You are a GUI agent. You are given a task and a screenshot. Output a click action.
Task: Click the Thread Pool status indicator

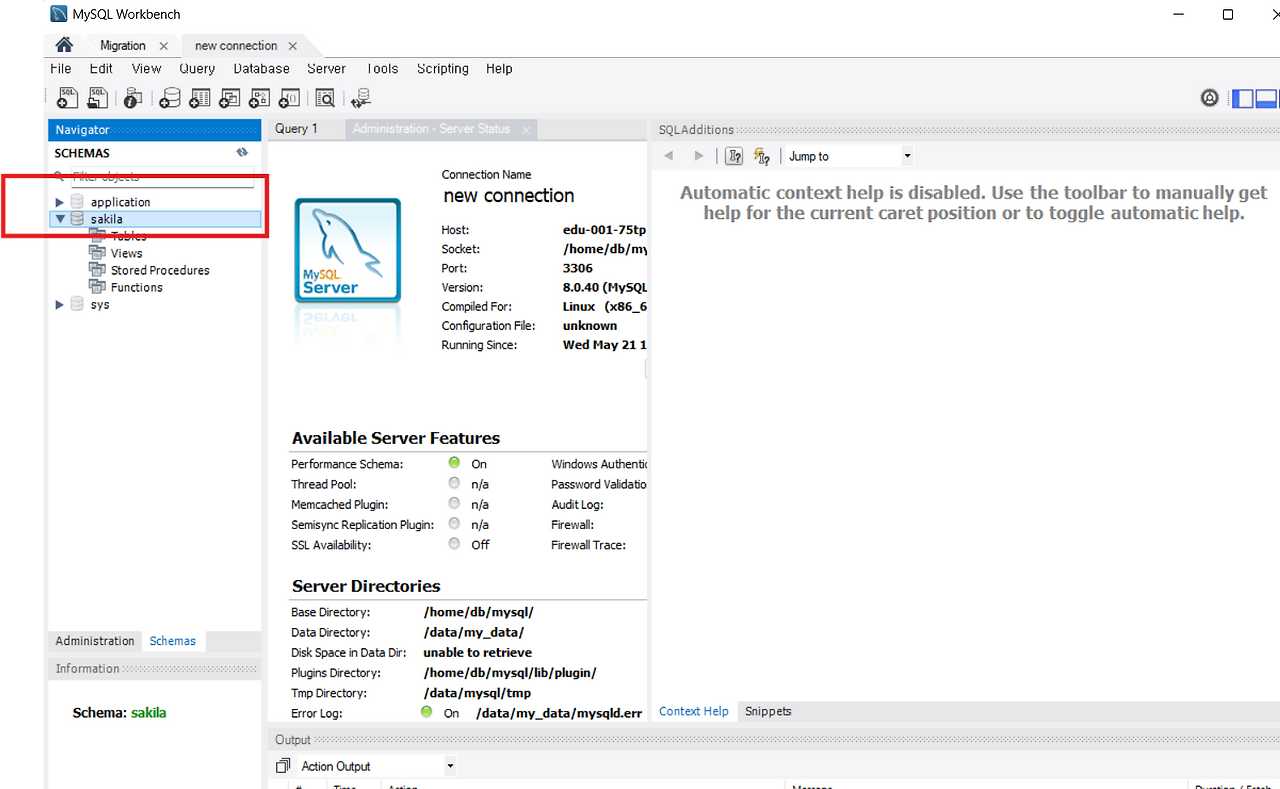coord(454,483)
